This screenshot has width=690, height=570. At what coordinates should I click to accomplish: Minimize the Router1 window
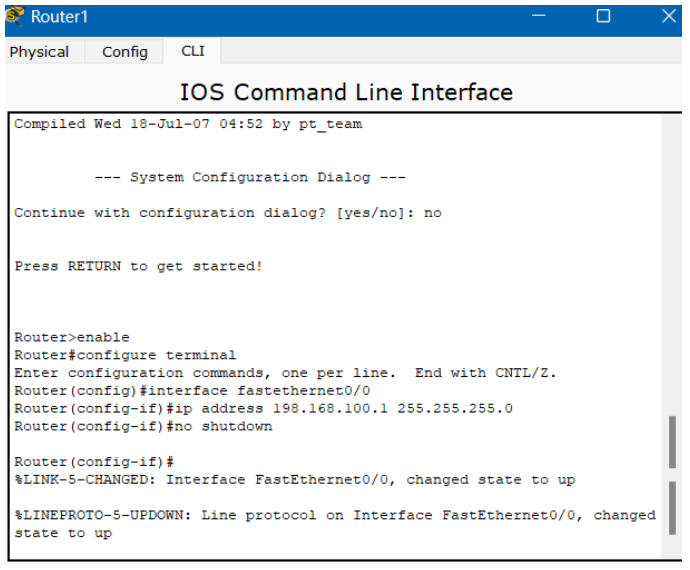[539, 16]
